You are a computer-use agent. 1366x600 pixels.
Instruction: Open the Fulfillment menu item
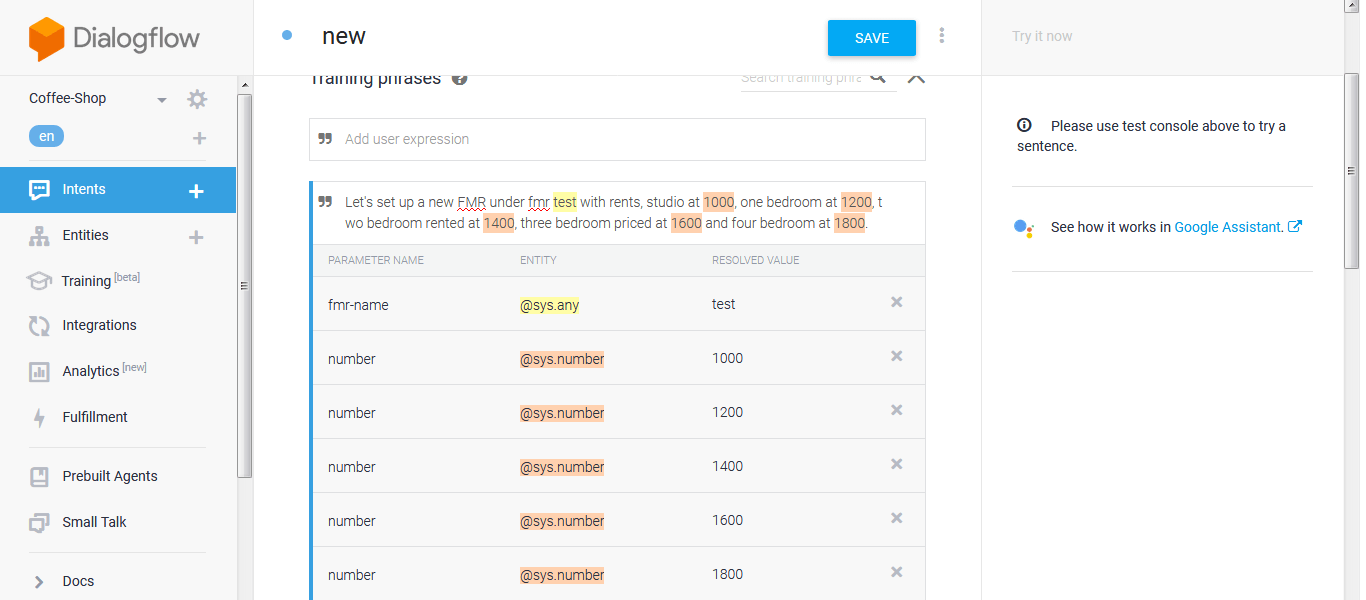95,417
